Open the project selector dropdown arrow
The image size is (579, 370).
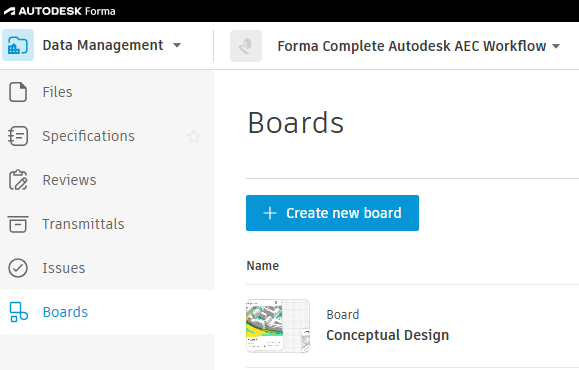pyautogui.click(x=556, y=46)
